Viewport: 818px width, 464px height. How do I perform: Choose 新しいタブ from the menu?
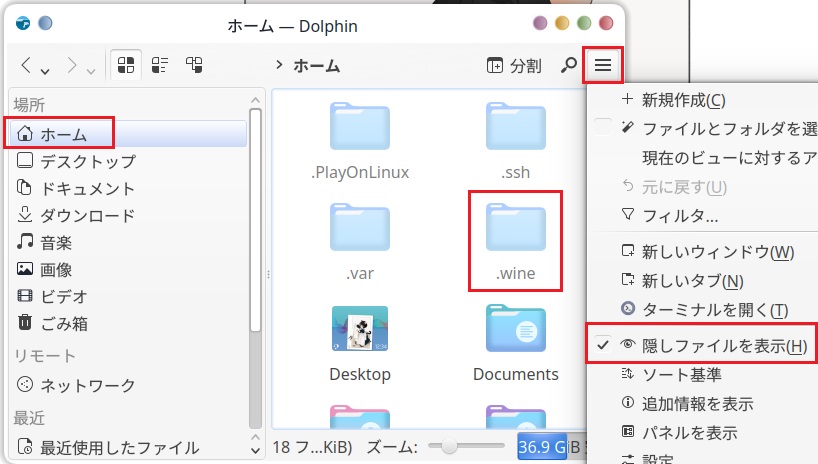[x=692, y=280]
